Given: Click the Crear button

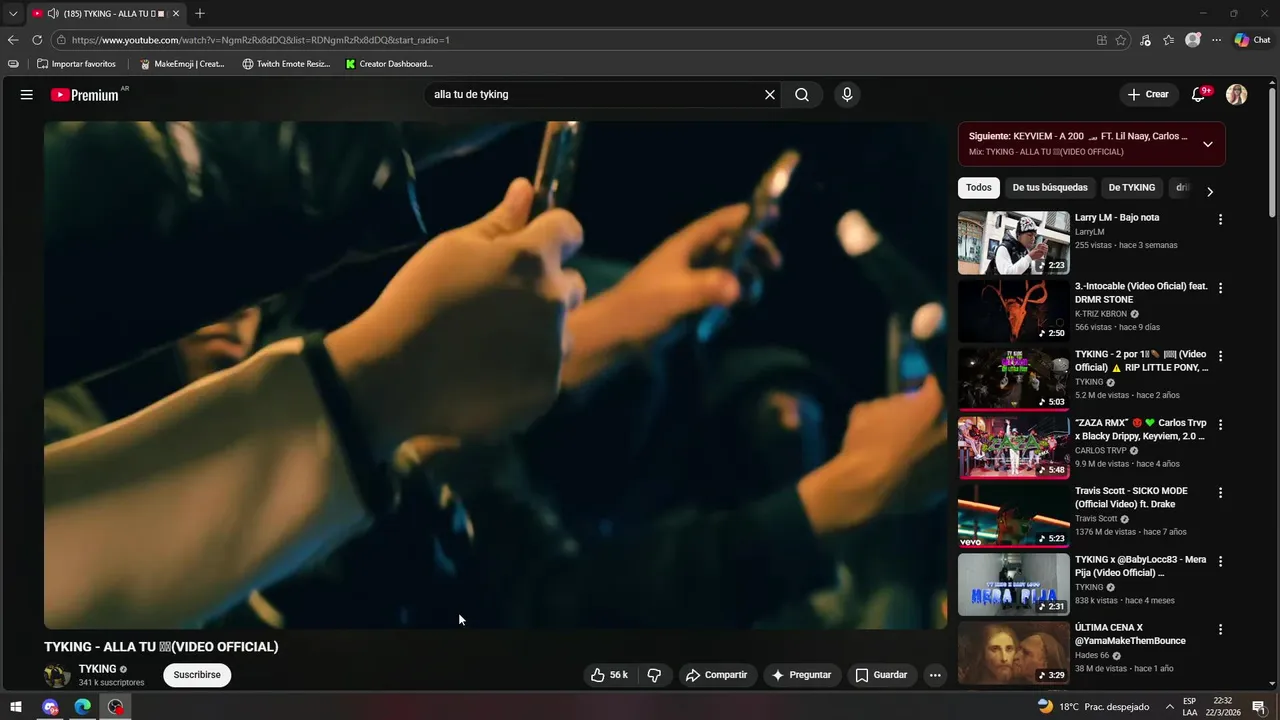Looking at the screenshot, I should tap(1148, 95).
